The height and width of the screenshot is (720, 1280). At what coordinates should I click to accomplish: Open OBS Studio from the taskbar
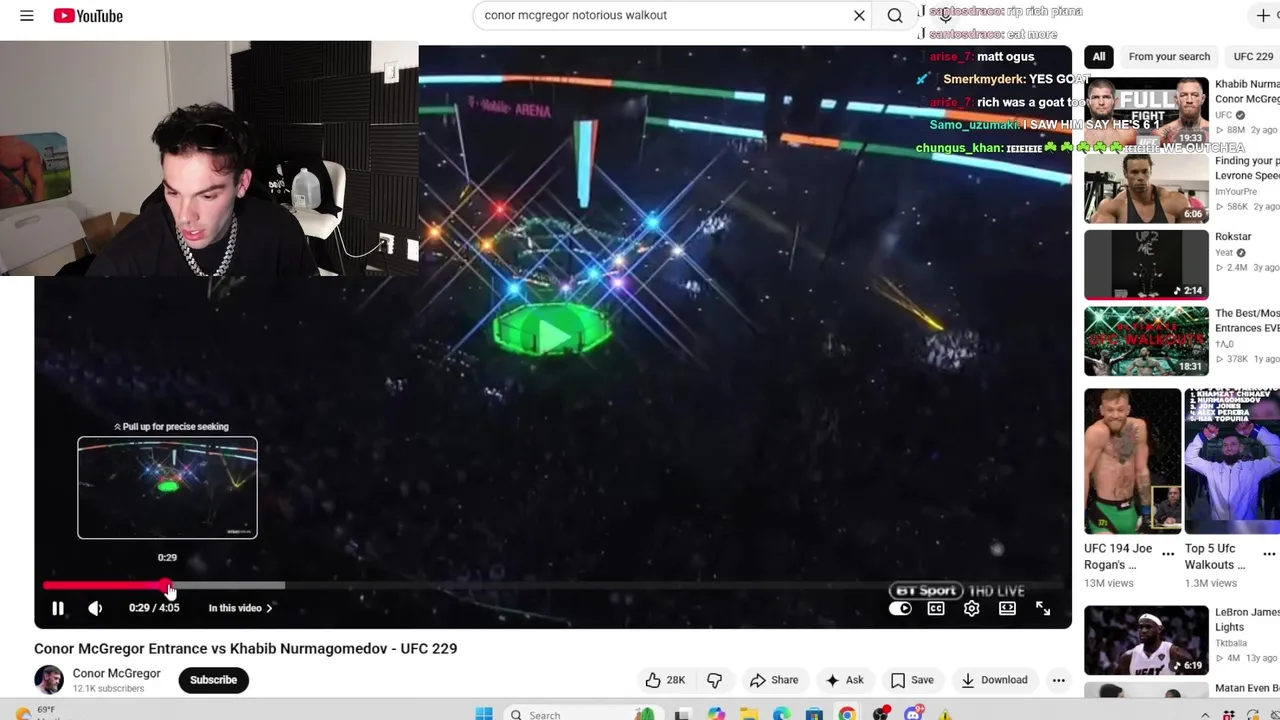(880, 714)
